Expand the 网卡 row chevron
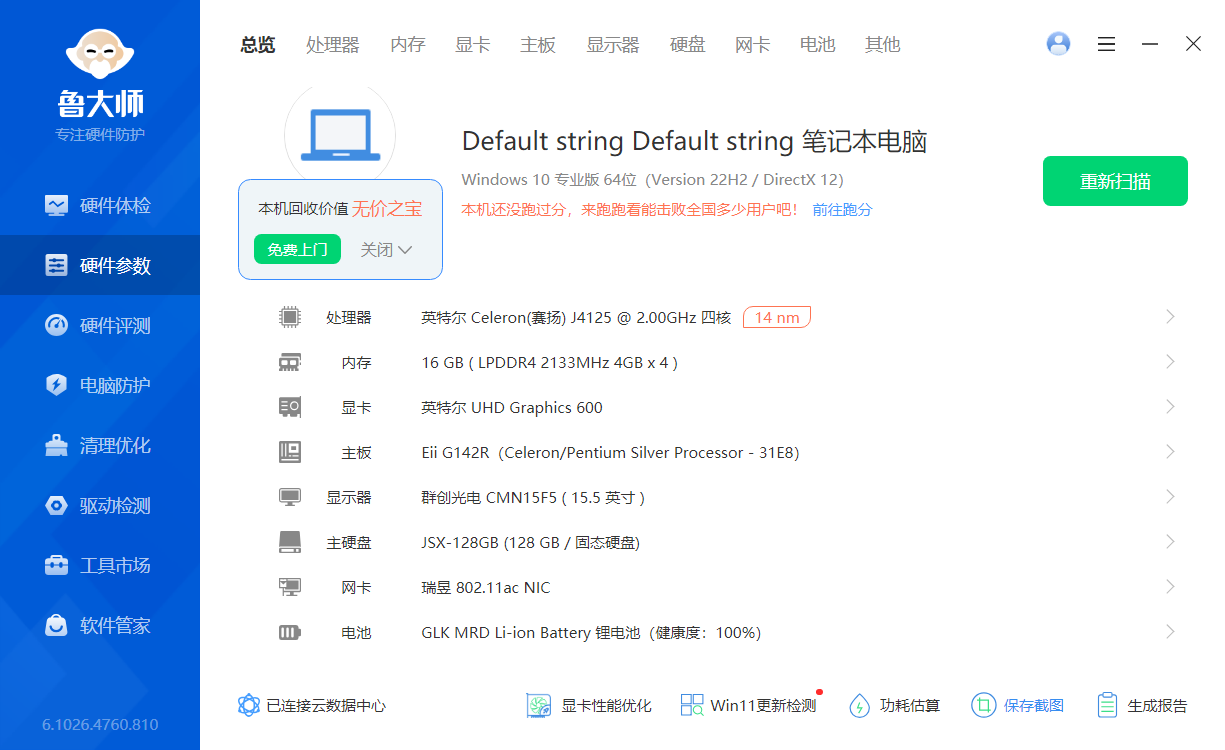1225x750 pixels. 1170,587
